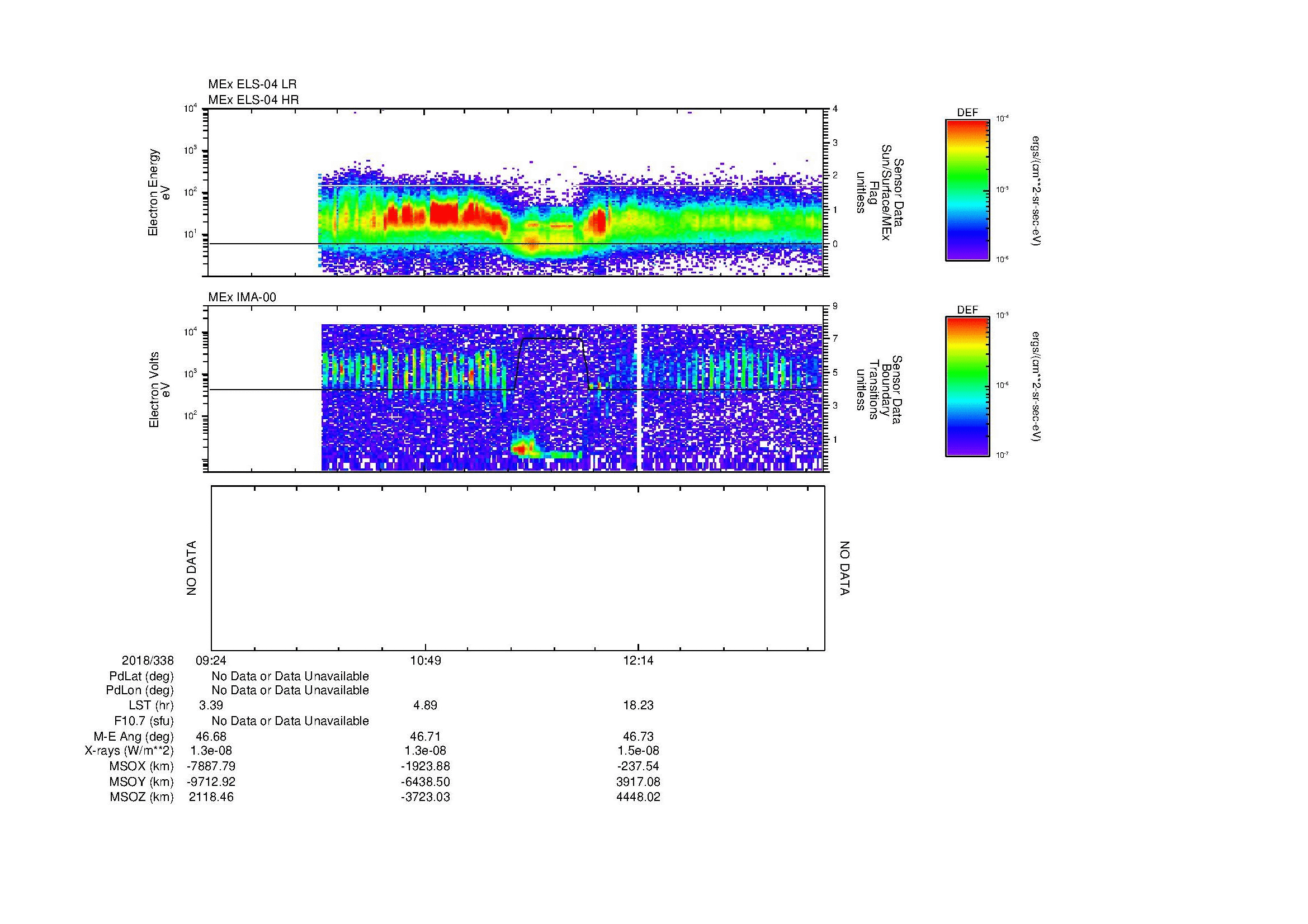This screenshot has width=1308, height=924.
Task: Click the 'MSOX (km)' row label
Action: [141, 766]
